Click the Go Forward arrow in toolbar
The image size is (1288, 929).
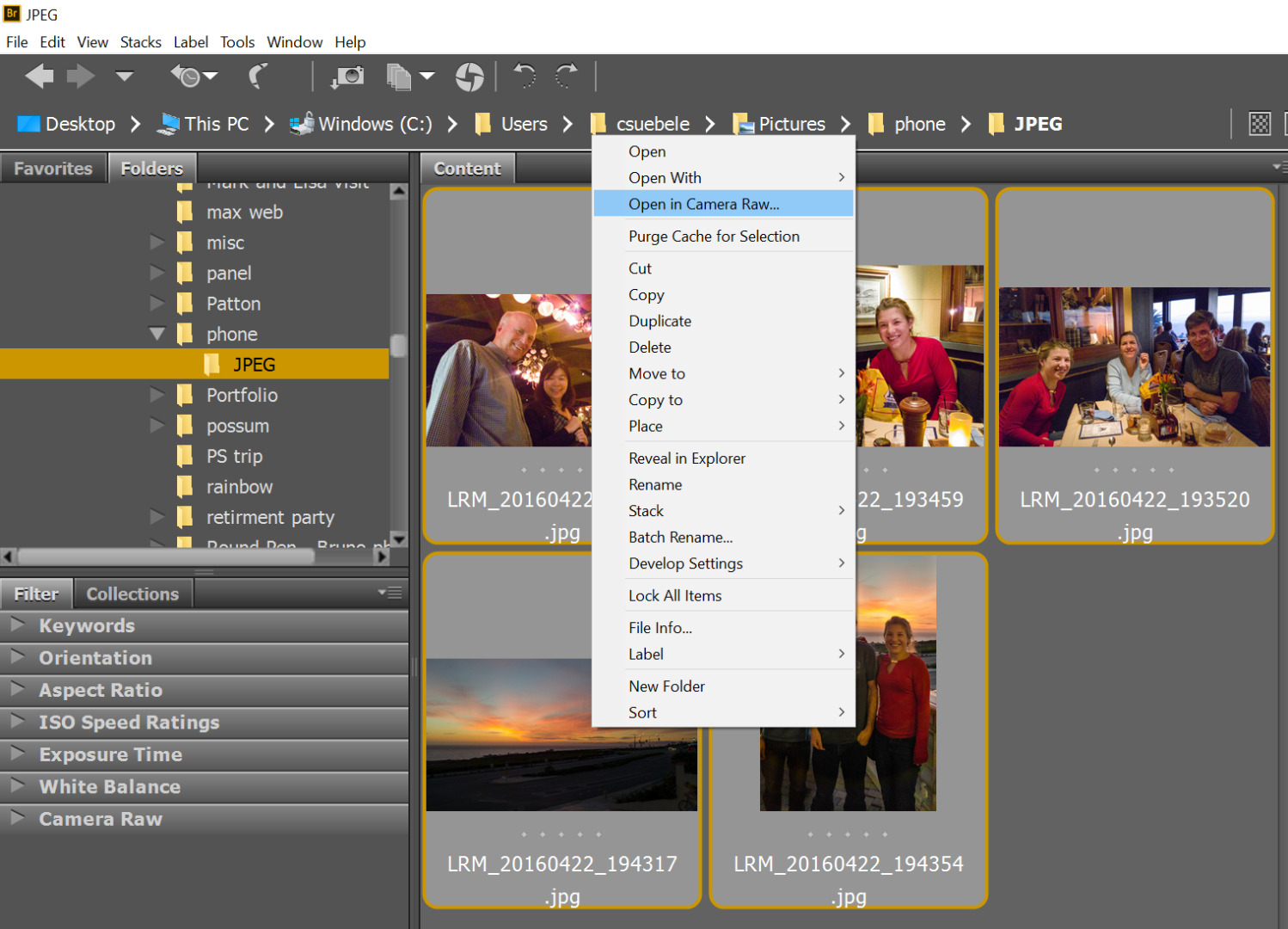click(81, 77)
